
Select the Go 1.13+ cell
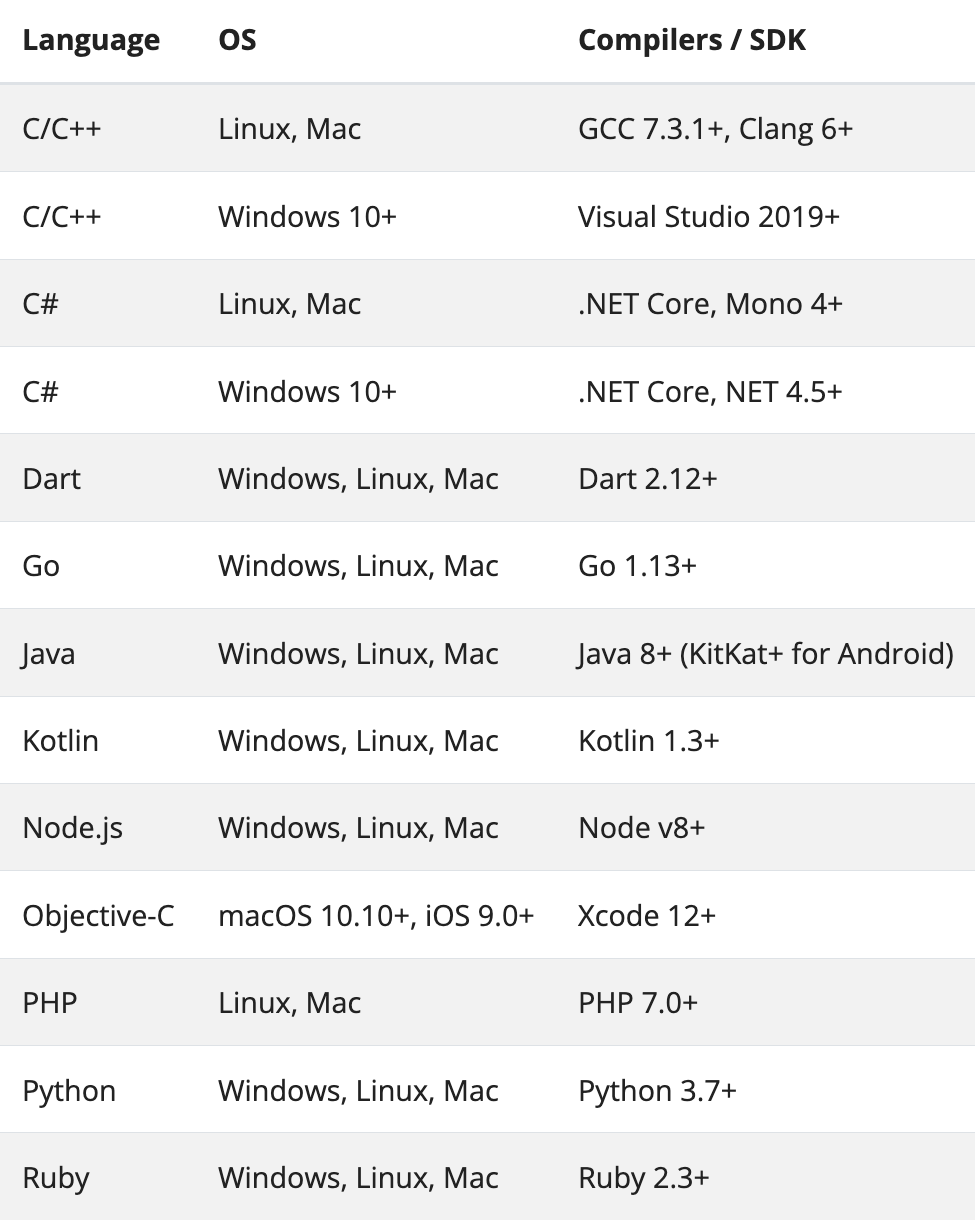click(x=637, y=566)
